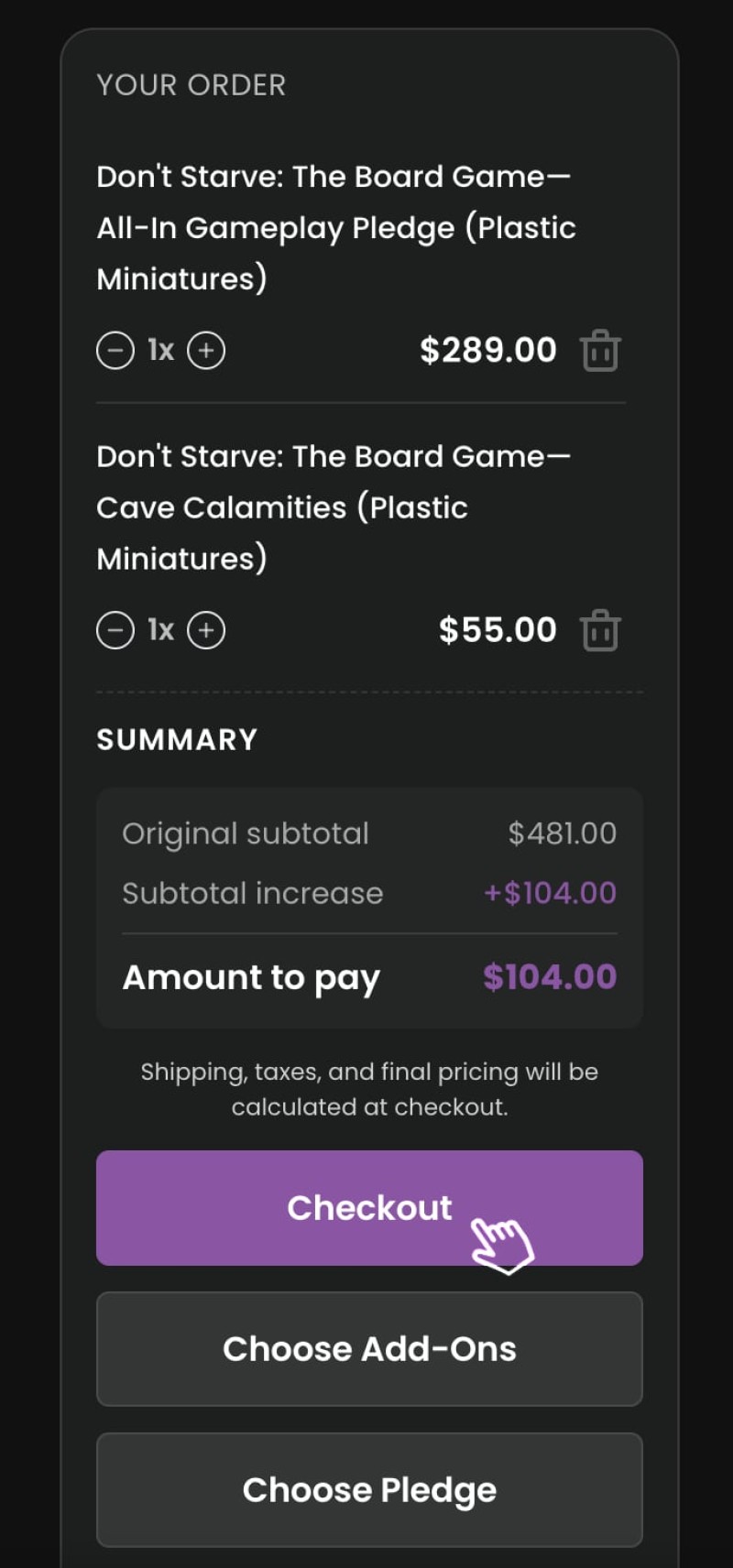
Task: Delete Cave Calamities using trash icon
Action: click(600, 631)
